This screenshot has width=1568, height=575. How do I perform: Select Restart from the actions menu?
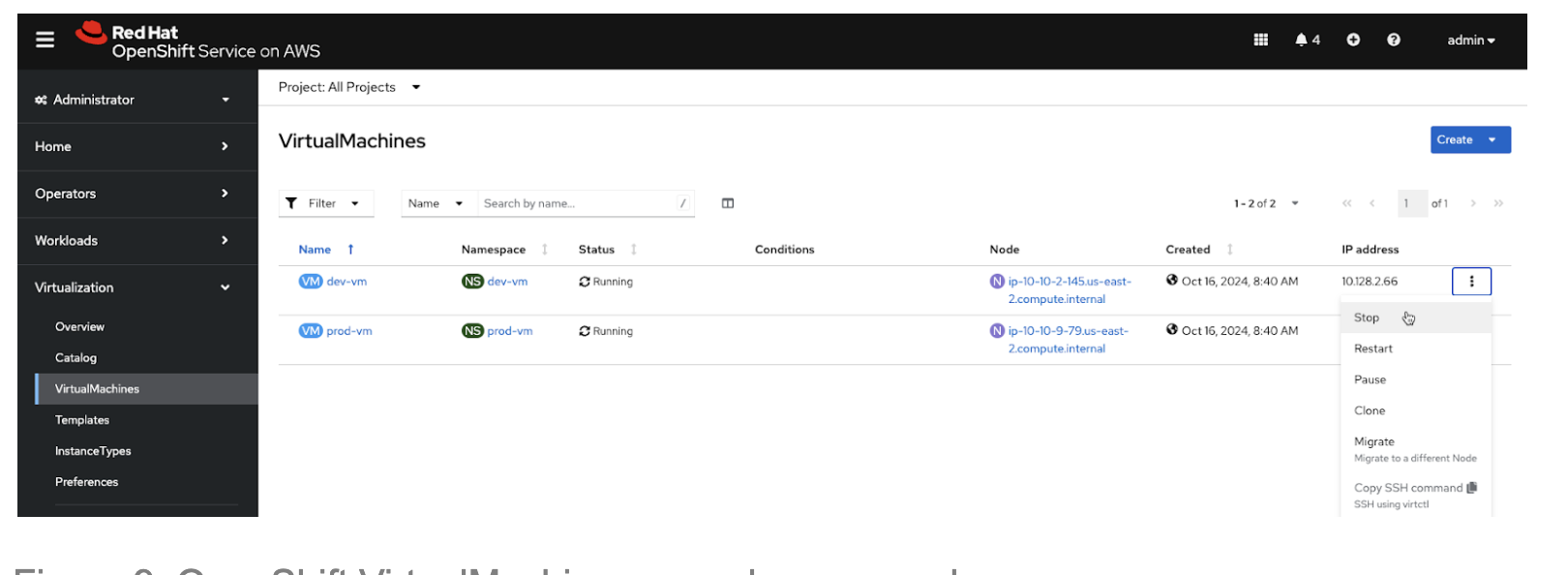(x=1415, y=348)
